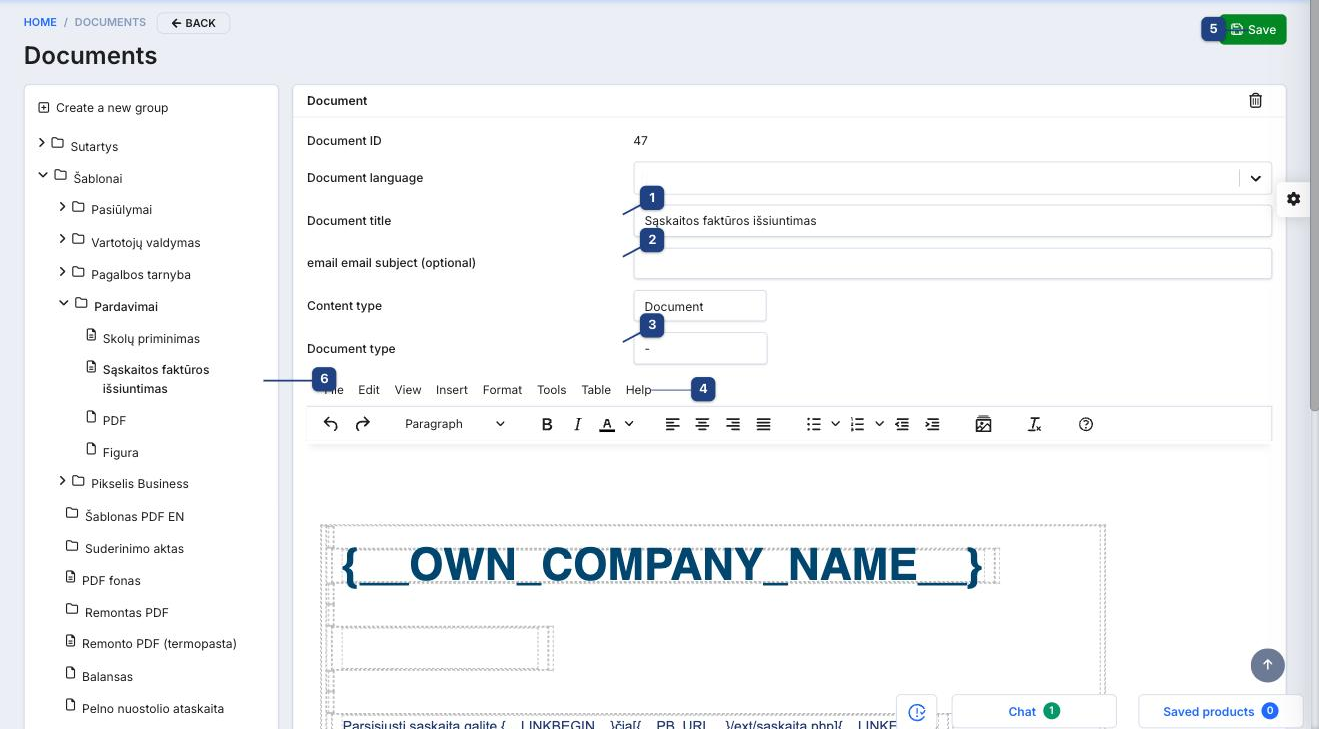Increase the indent
Screen dimensions: 1319x729
click(932, 424)
